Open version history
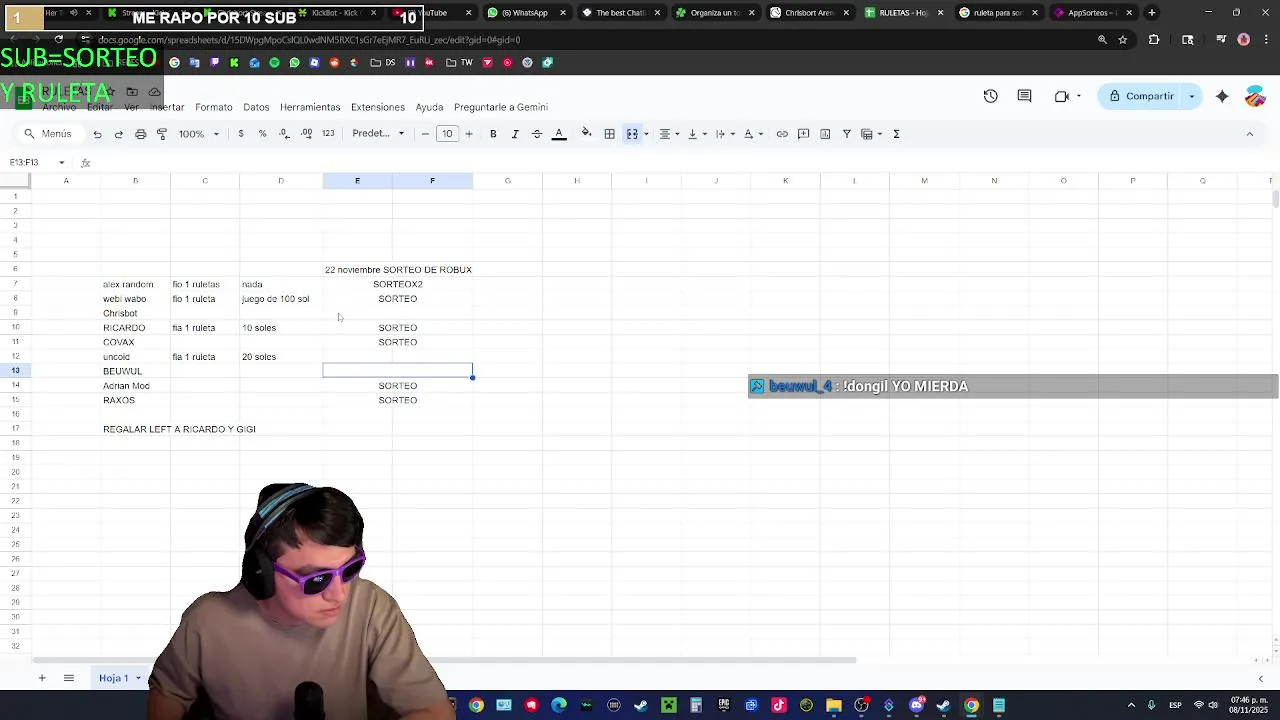This screenshot has height=720, width=1280. click(x=990, y=96)
